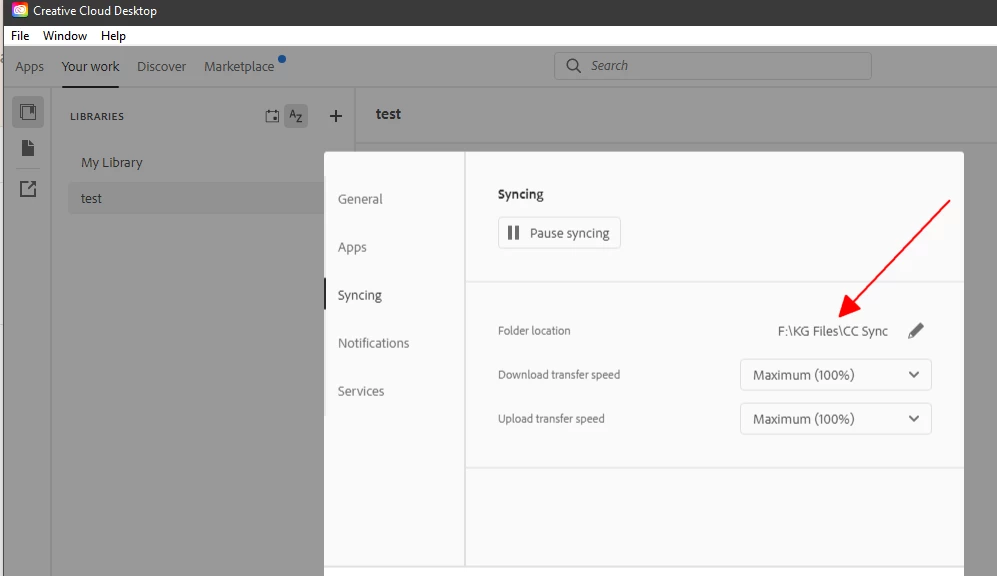
Task: Open the cloud documents file icon
Action: pyautogui.click(x=27, y=148)
